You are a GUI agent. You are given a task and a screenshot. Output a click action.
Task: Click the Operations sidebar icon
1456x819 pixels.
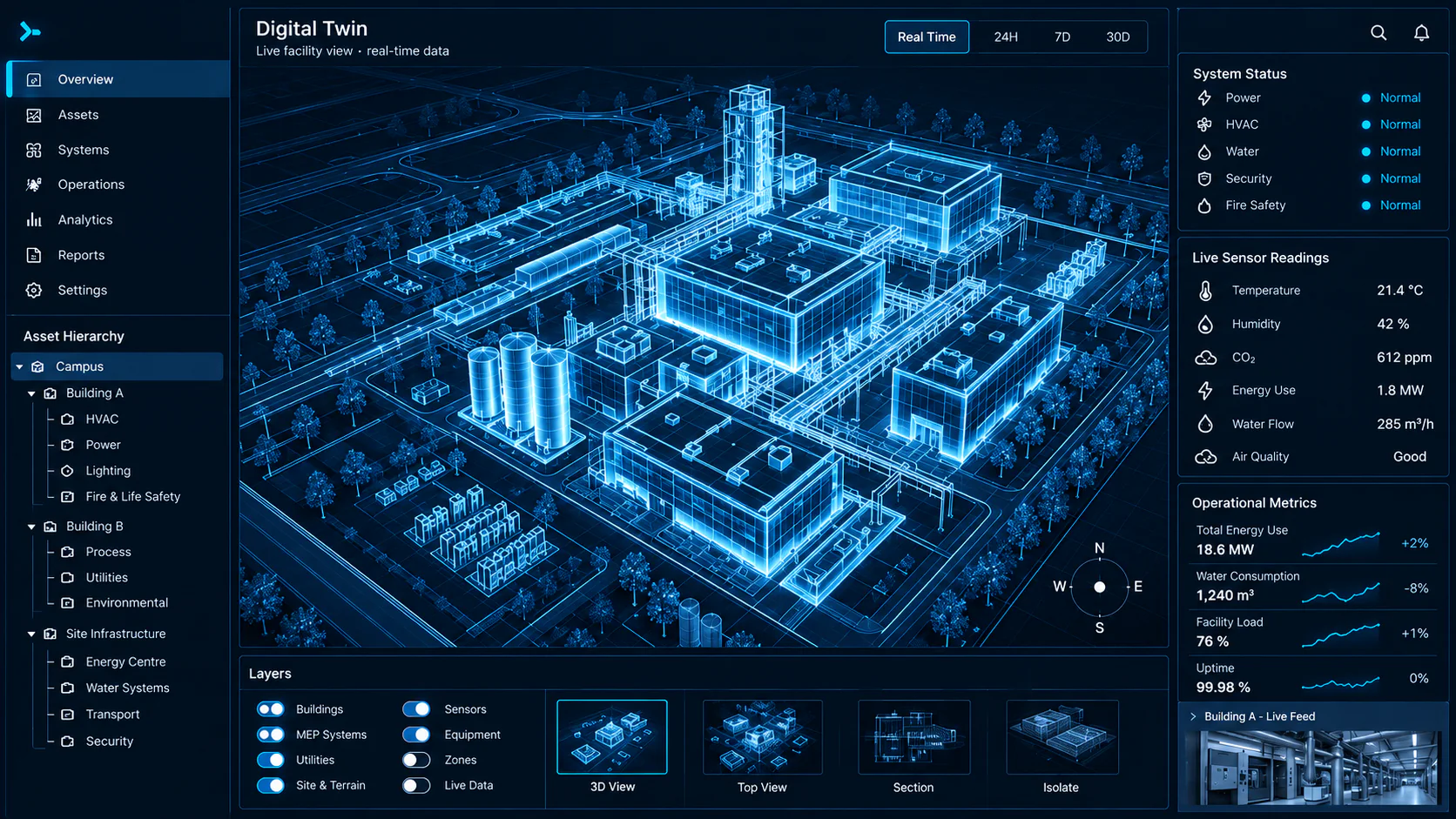coord(34,185)
